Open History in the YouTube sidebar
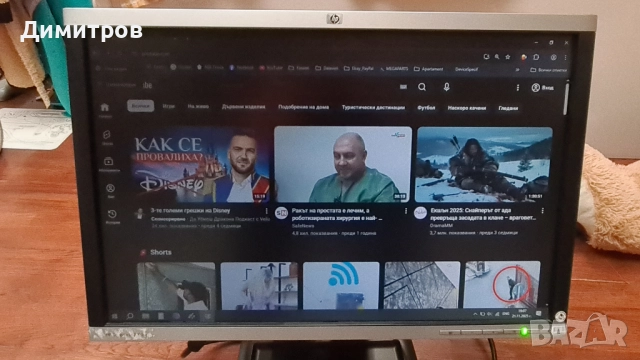640x360 pixels. tap(112, 217)
